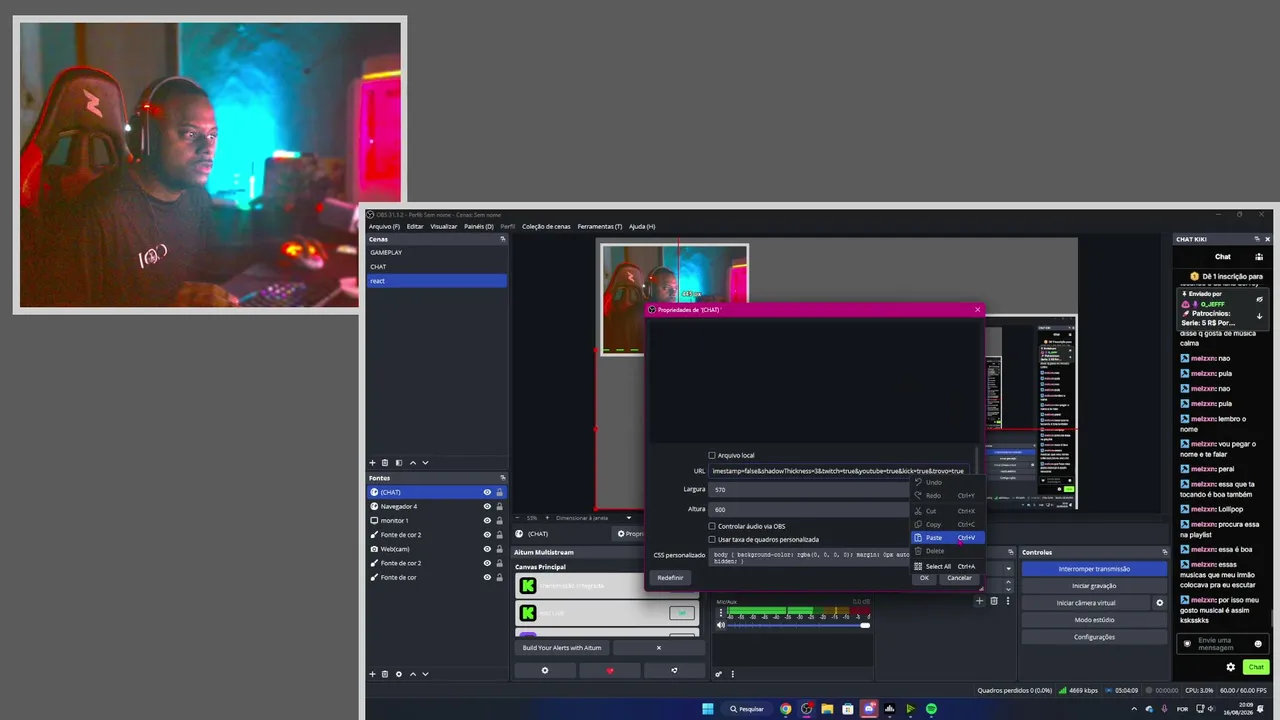Show hidden icons in system tray
The width and height of the screenshot is (1280, 720).
(1136, 709)
